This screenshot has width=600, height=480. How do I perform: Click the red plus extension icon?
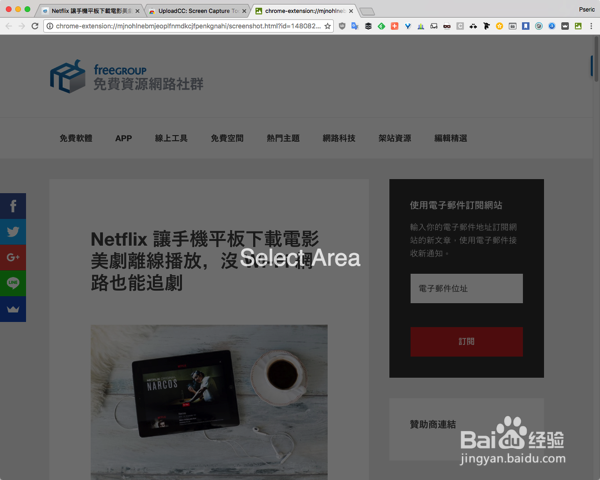[395, 26]
